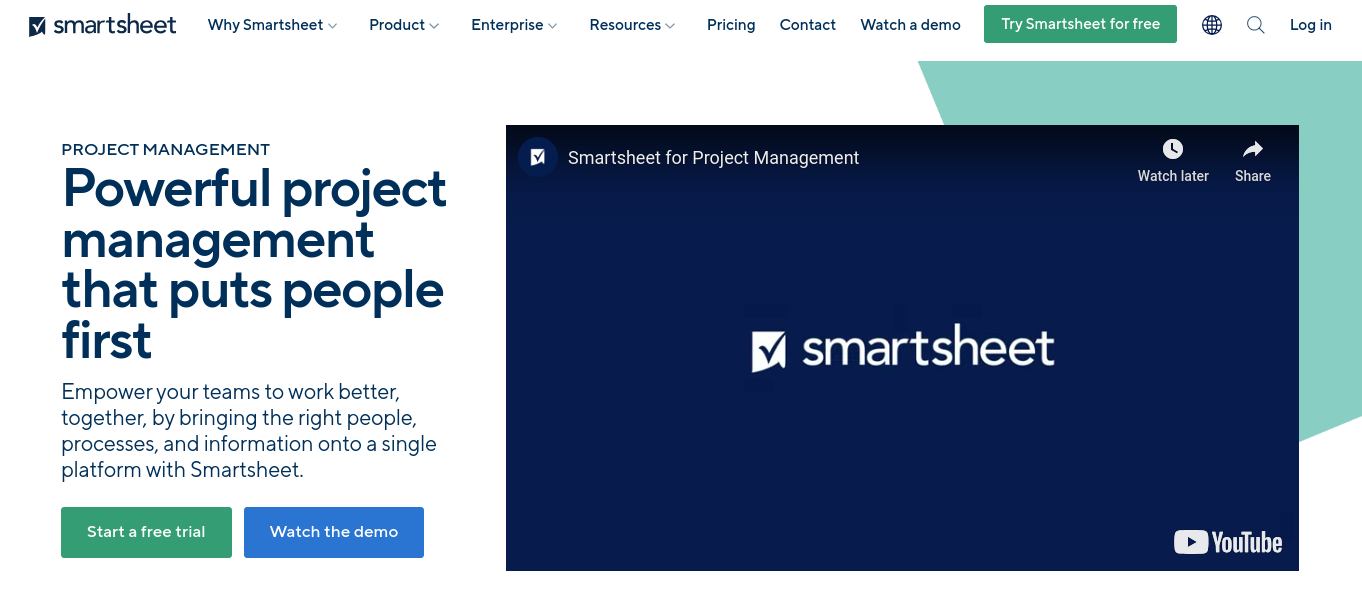Expand the Product dropdown menu
This screenshot has width=1362, height=614.
click(x=404, y=25)
